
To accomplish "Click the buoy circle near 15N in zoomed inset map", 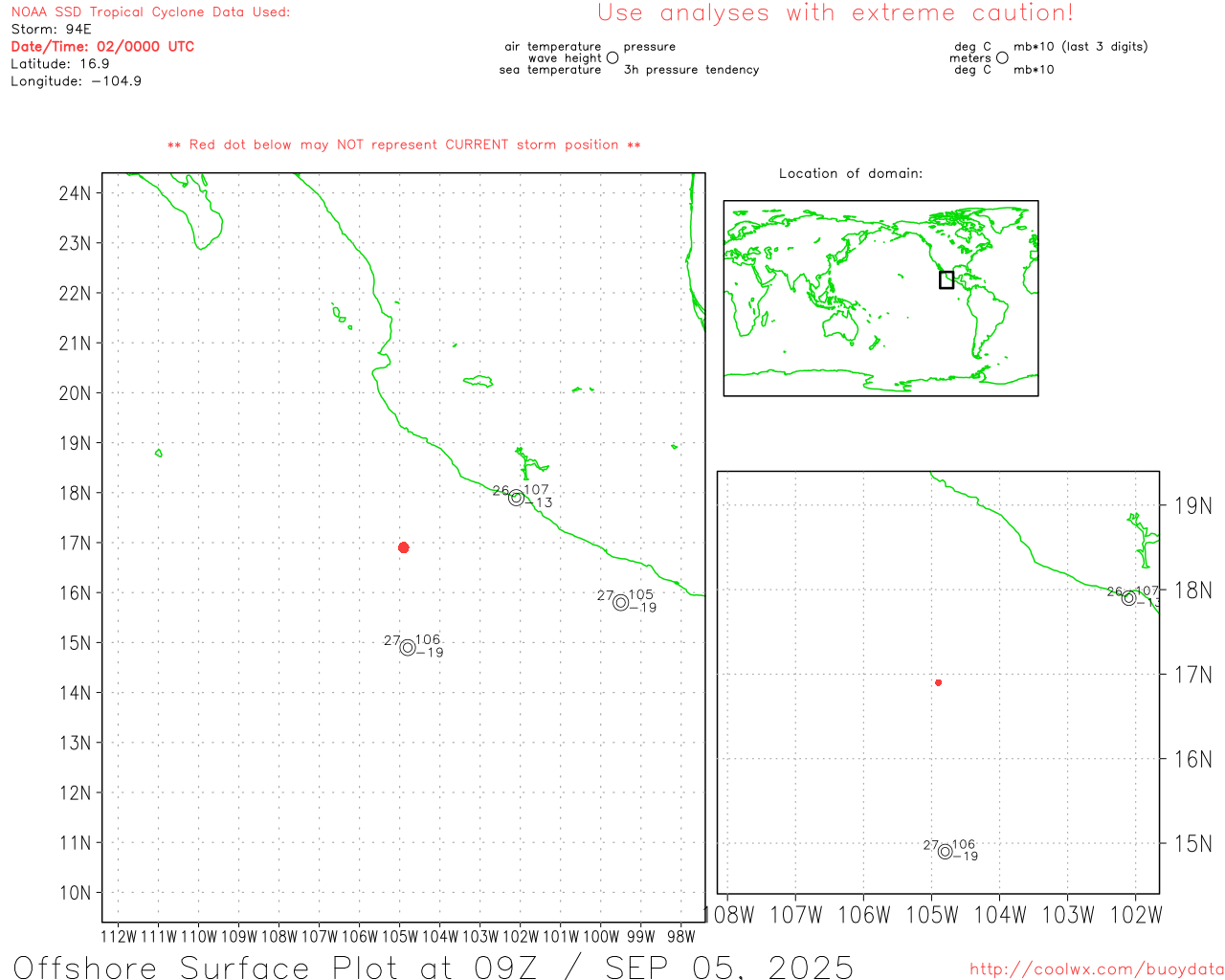I will tap(945, 852).
